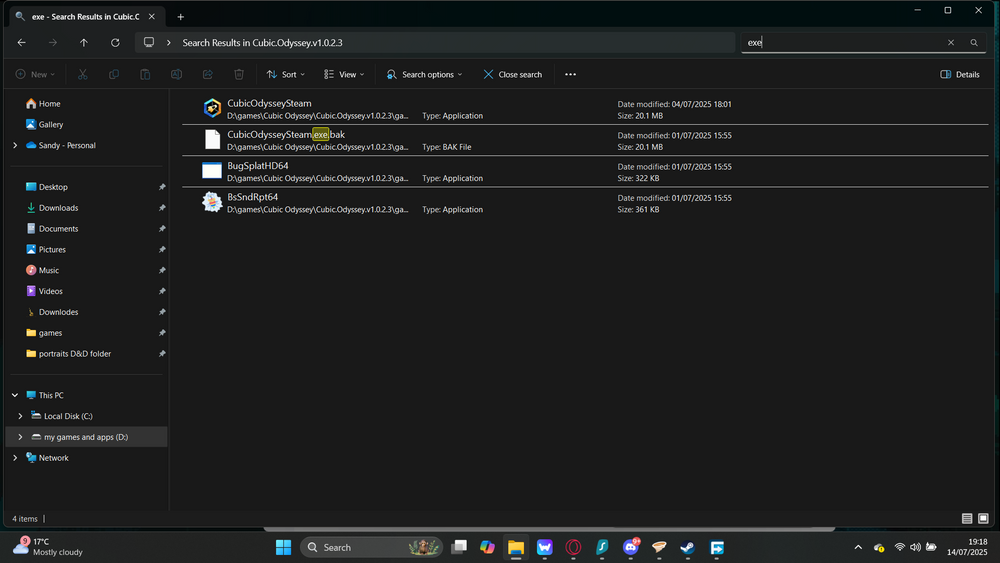Launch Opera browser from taskbar
1000x563 pixels.
coord(574,547)
